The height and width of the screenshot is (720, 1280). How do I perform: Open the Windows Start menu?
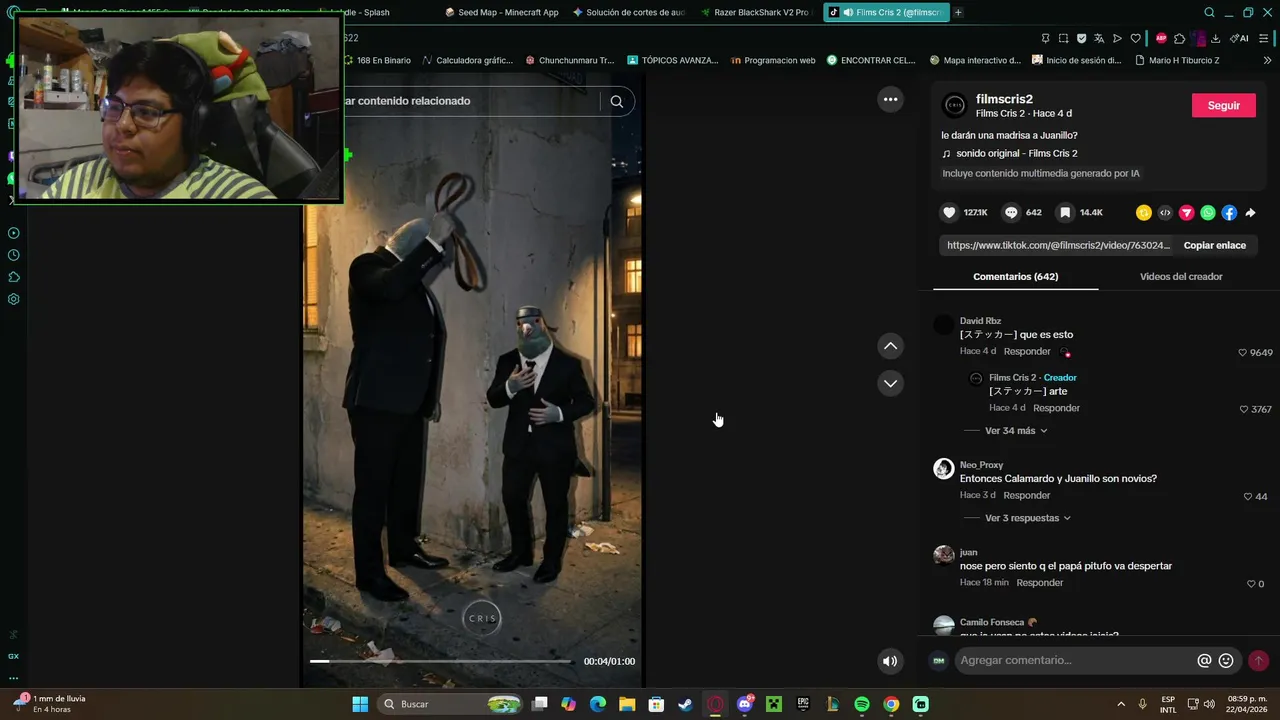[x=360, y=704]
